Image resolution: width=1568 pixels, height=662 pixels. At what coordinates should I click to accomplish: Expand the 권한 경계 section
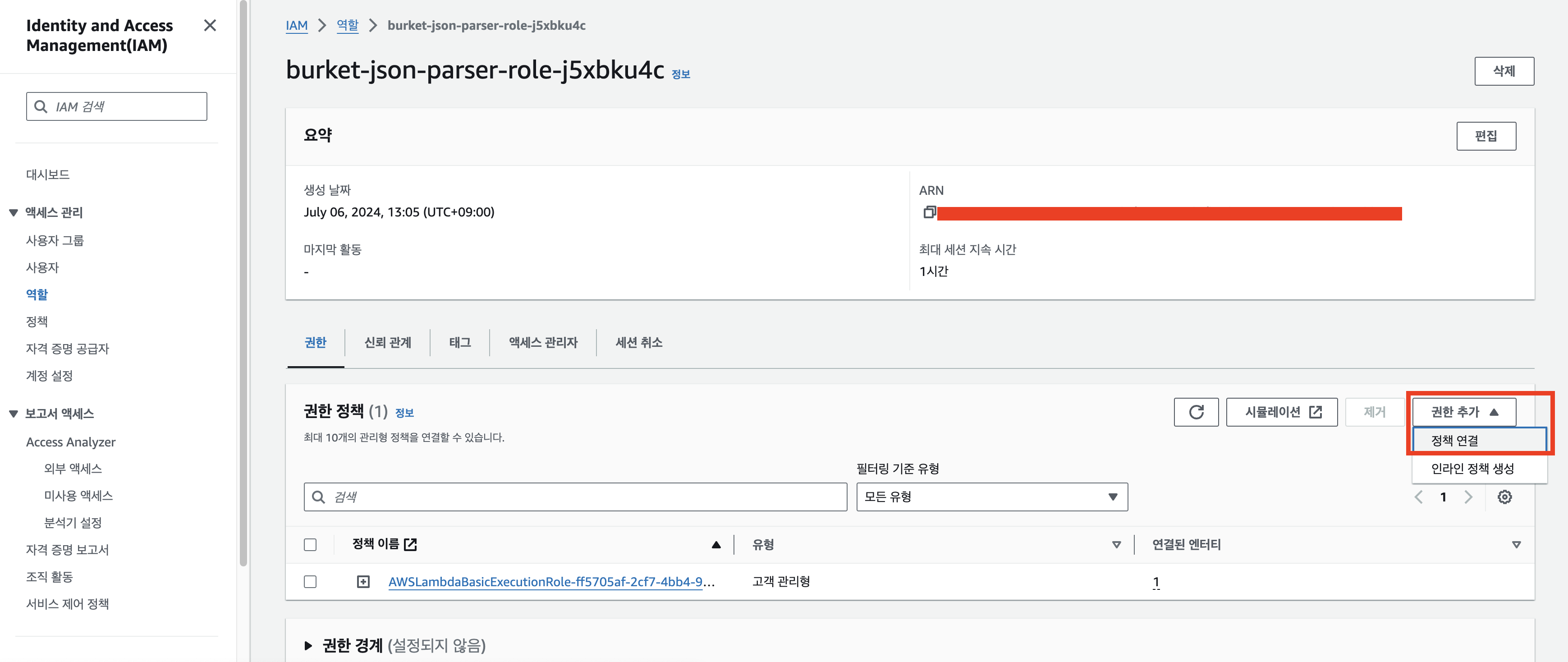coord(308,645)
